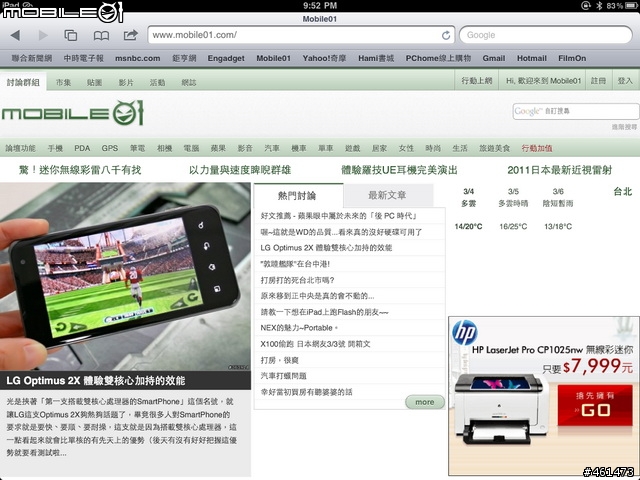The width and height of the screenshot is (640, 480).
Task: Open thread NEX的魅力~Portable
Action: point(299,328)
